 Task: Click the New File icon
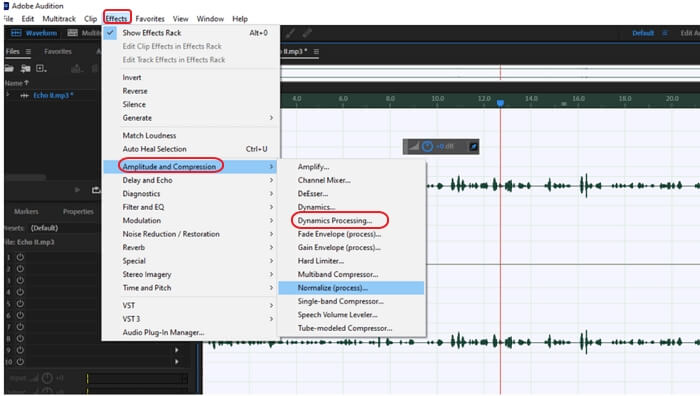(41, 68)
